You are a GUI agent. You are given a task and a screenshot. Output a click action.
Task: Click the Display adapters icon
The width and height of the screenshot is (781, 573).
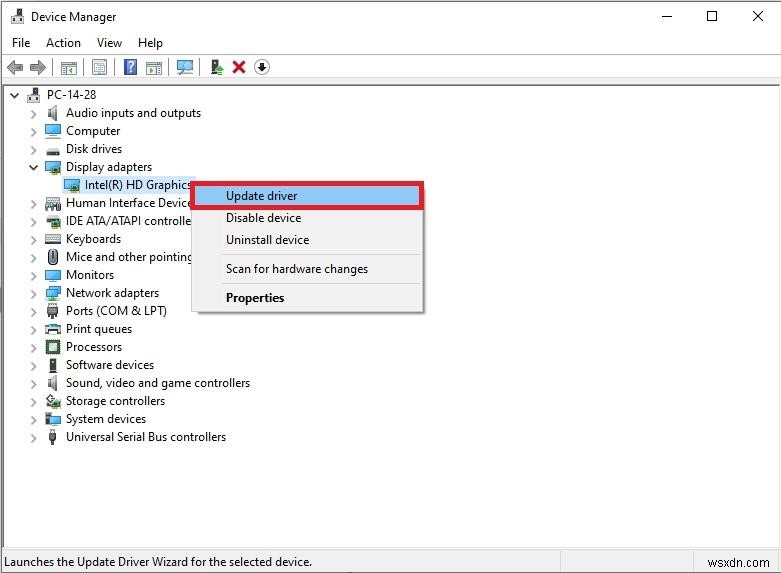tap(53, 167)
